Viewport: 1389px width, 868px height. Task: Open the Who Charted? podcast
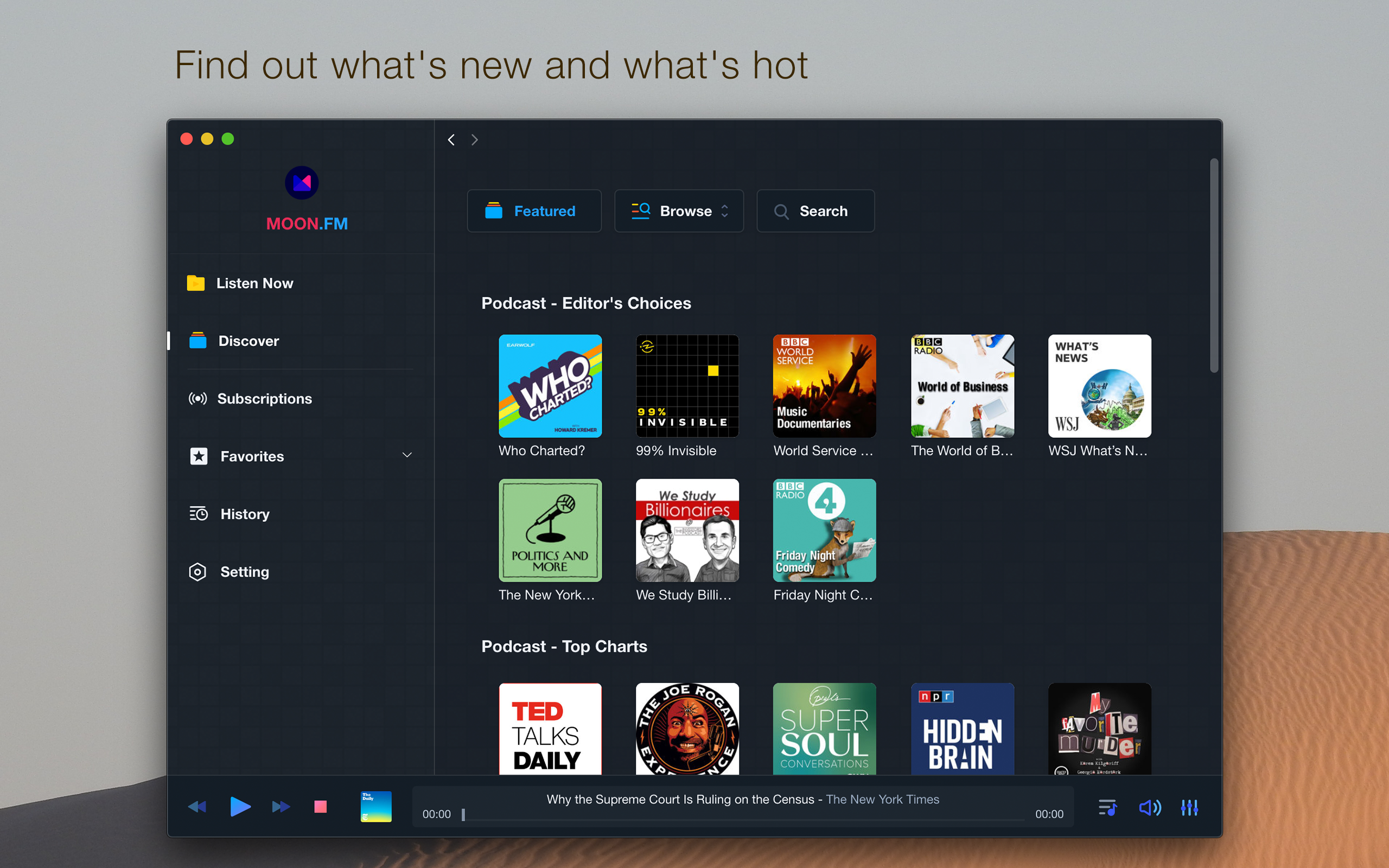click(550, 386)
